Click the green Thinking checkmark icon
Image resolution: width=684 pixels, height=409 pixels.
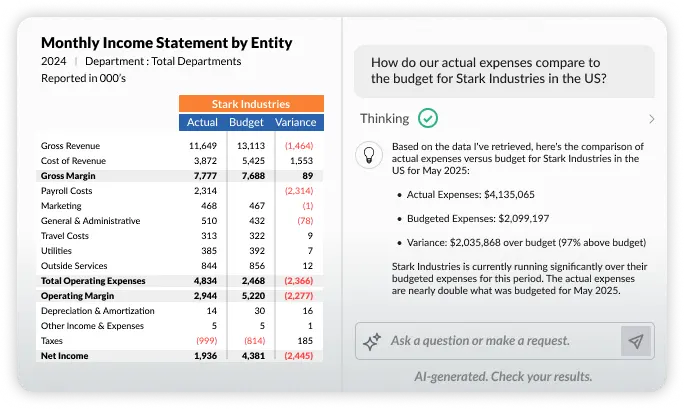coord(428,118)
